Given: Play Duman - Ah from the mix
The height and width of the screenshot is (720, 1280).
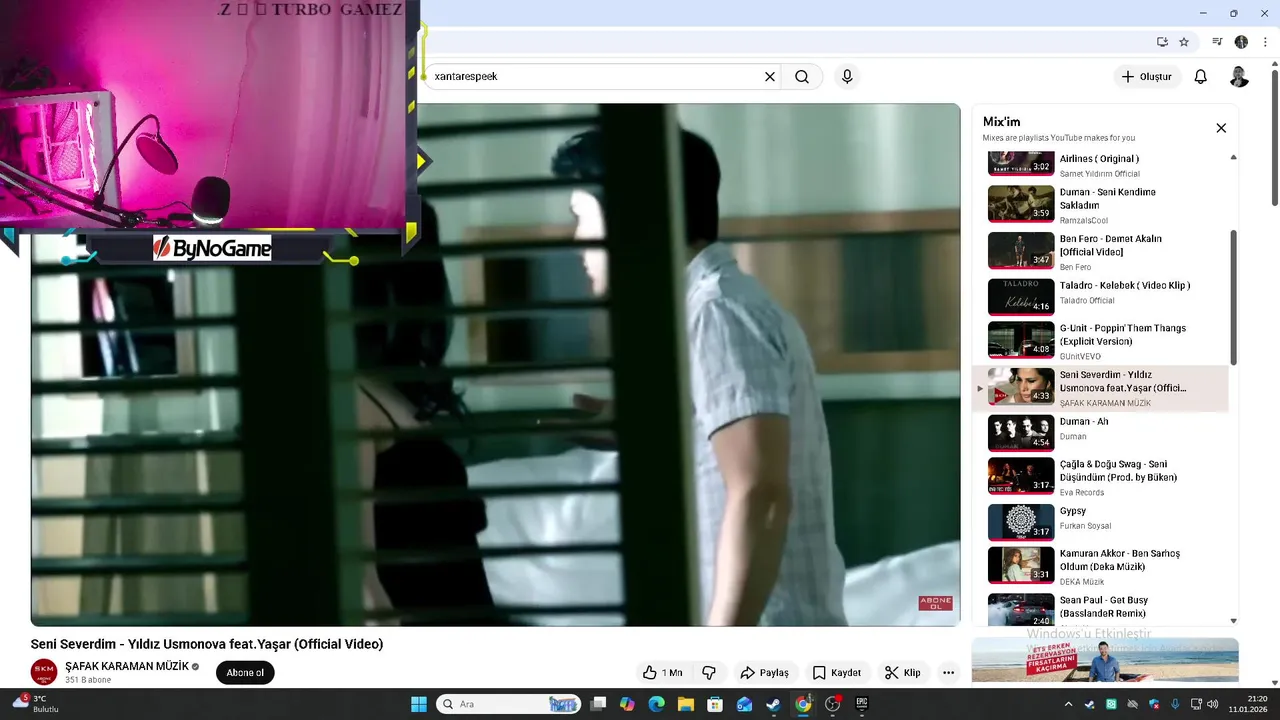Looking at the screenshot, I should pyautogui.click(x=1102, y=433).
